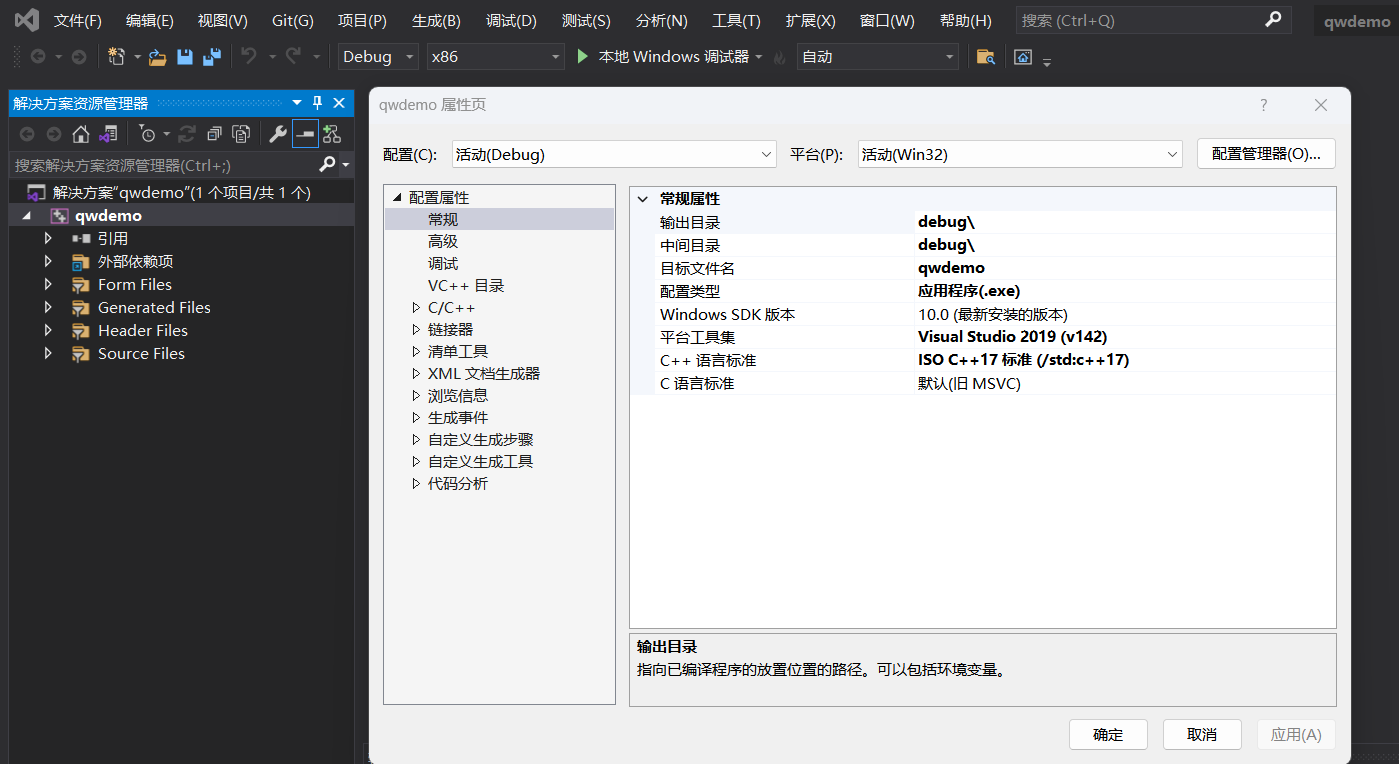Click the 配置管理器(O)... button

(1266, 154)
